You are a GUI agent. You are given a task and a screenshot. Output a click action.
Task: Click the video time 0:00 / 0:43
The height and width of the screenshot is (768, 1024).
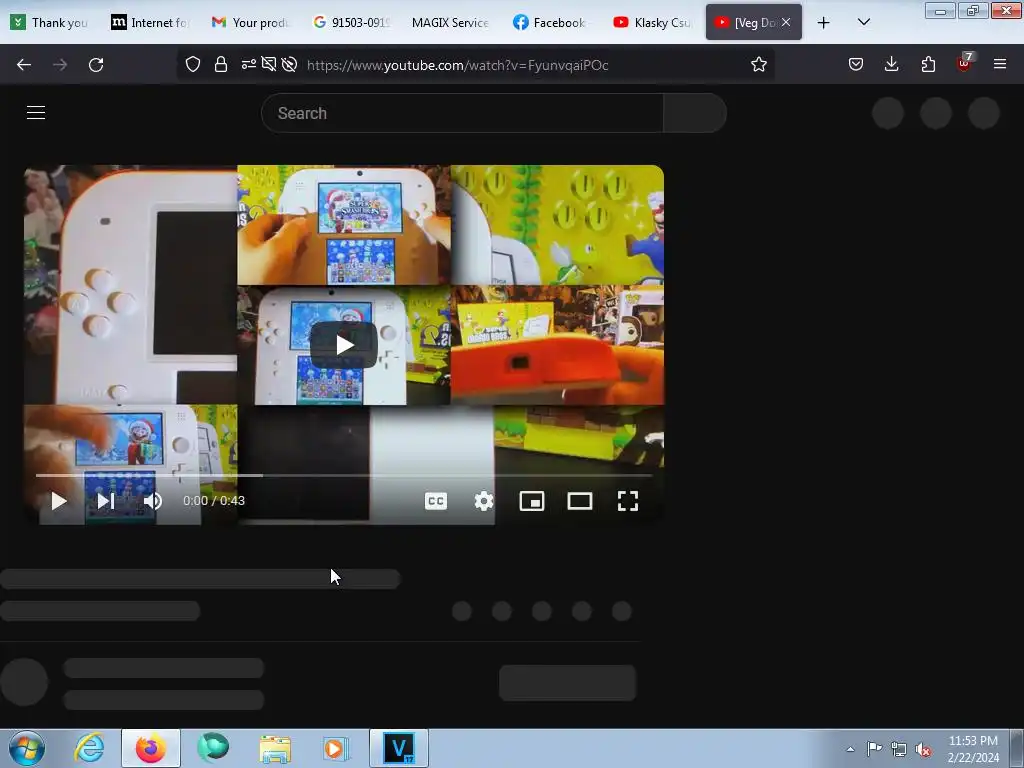click(x=214, y=501)
